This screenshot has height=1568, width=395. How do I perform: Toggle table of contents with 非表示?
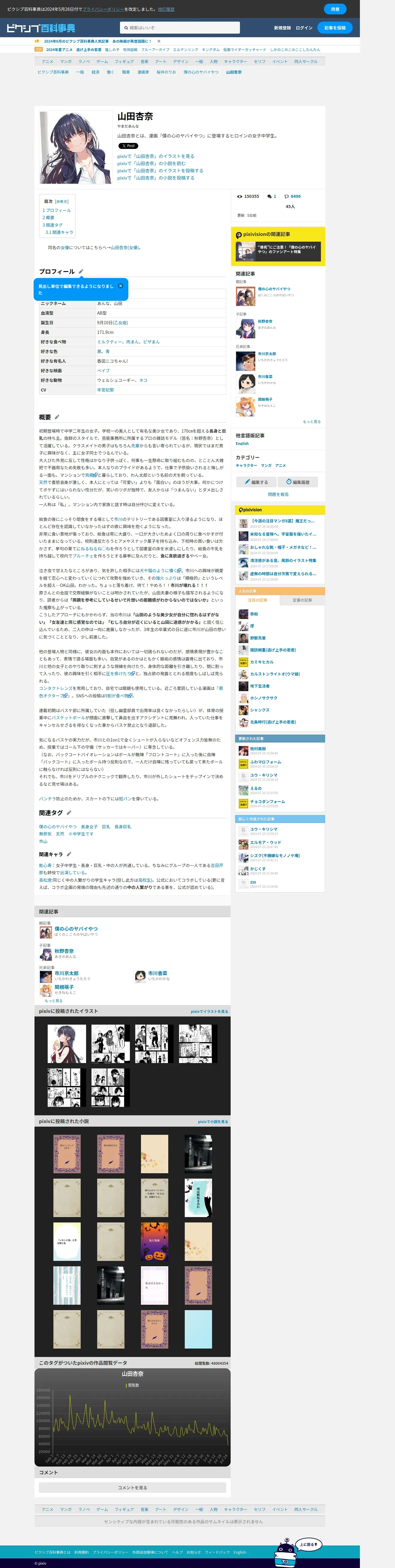click(61, 201)
